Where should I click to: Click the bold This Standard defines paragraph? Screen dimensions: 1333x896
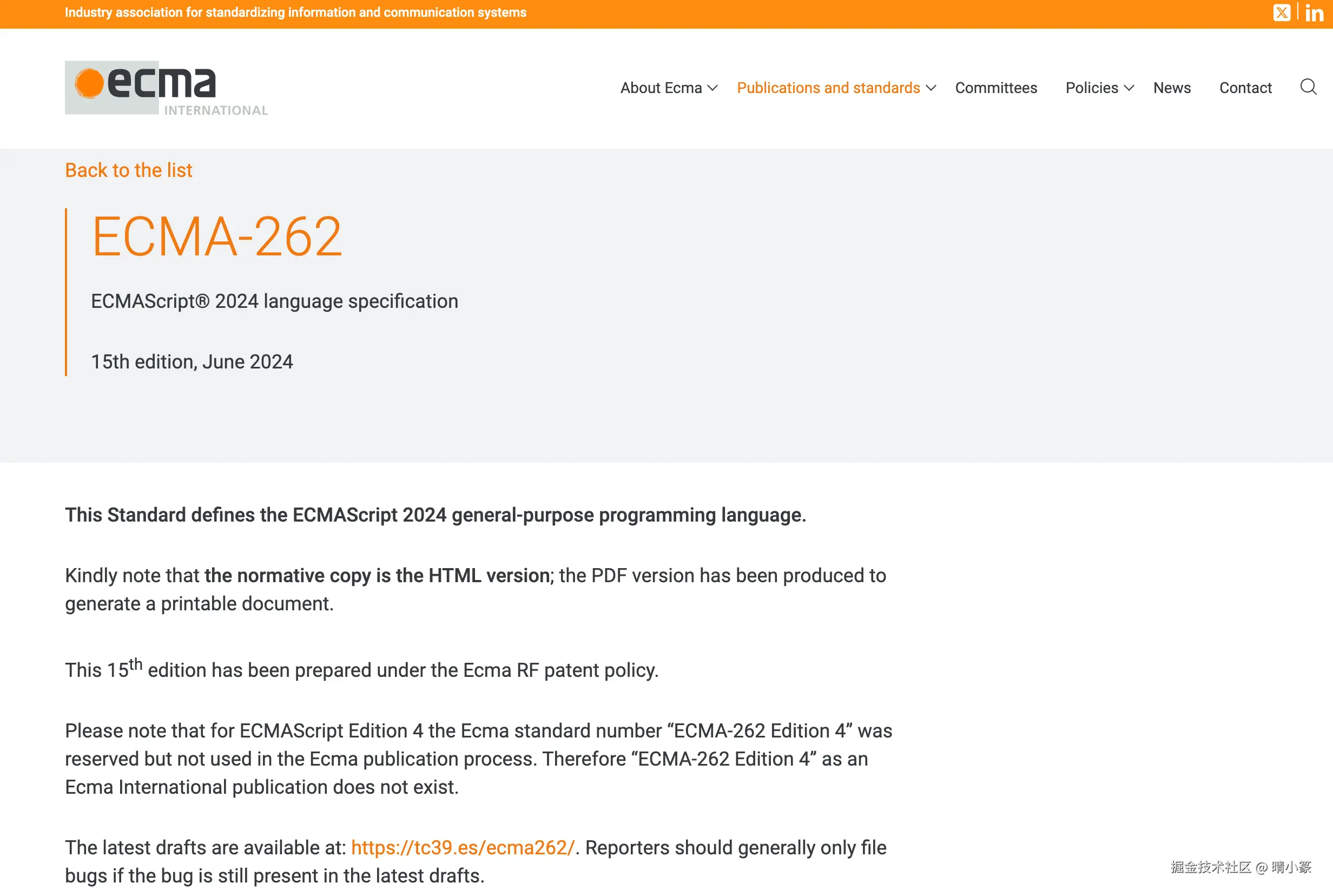tap(435, 515)
